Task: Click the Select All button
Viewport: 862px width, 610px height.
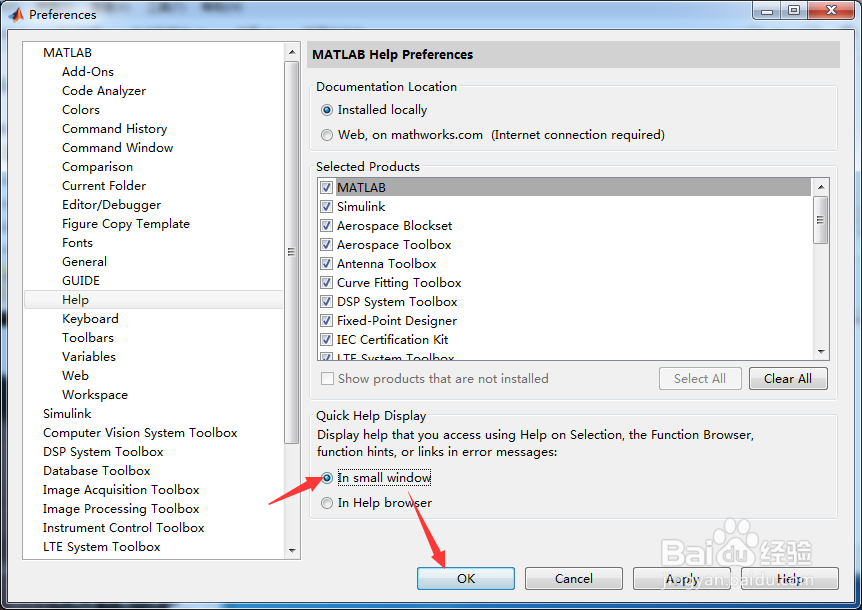Action: pyautogui.click(x=700, y=379)
